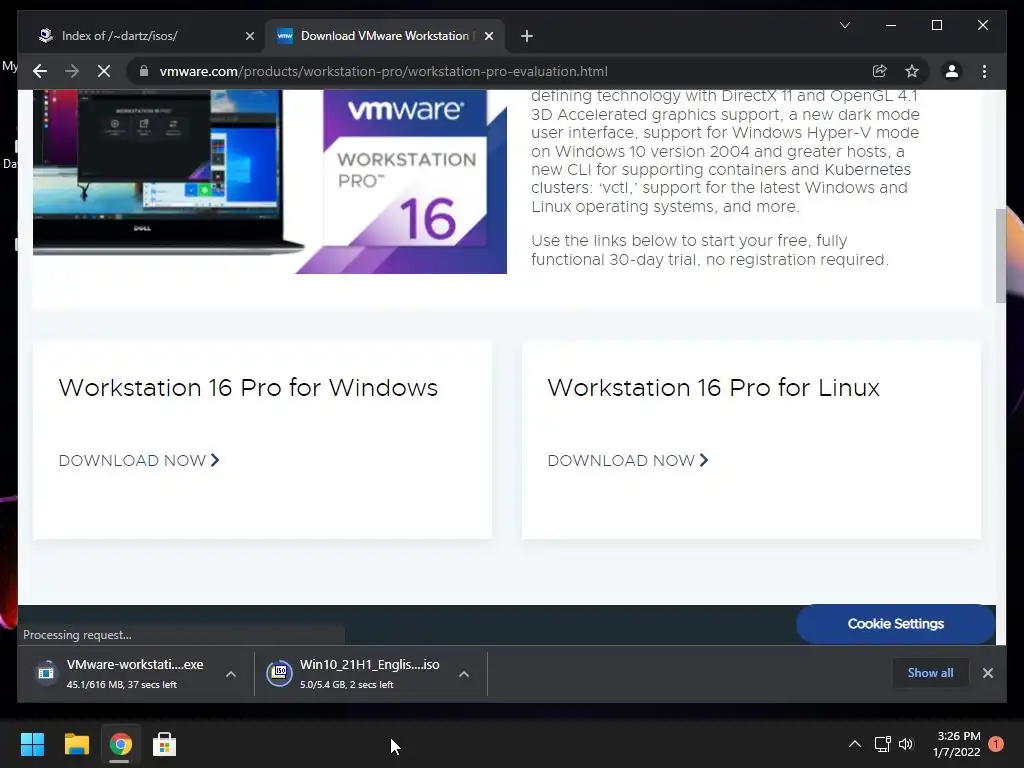Open the Windows Start menu

tap(32, 744)
